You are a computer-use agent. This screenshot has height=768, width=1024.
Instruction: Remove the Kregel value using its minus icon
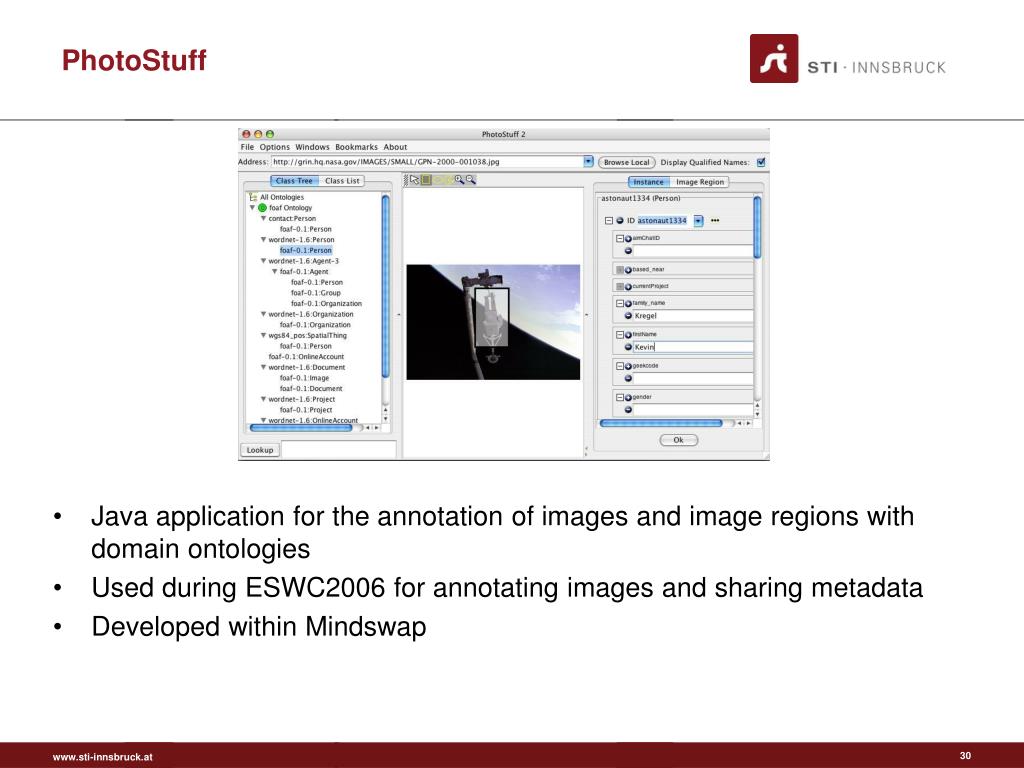[628, 315]
